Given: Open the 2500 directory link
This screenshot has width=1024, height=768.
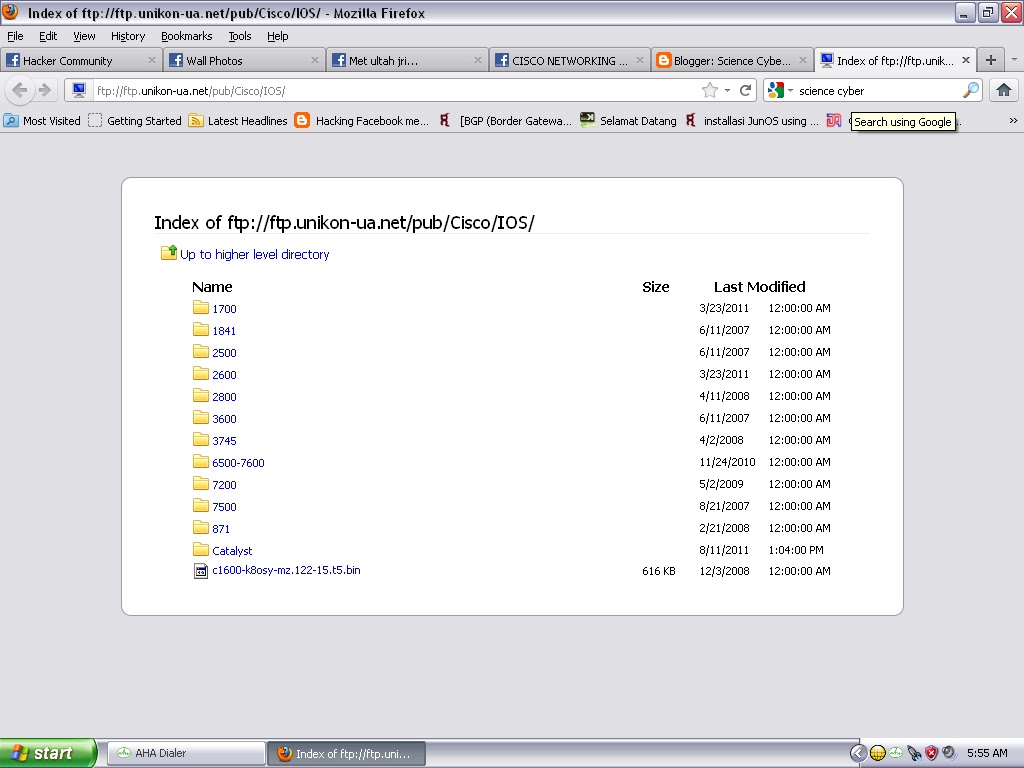Looking at the screenshot, I should click(x=224, y=353).
